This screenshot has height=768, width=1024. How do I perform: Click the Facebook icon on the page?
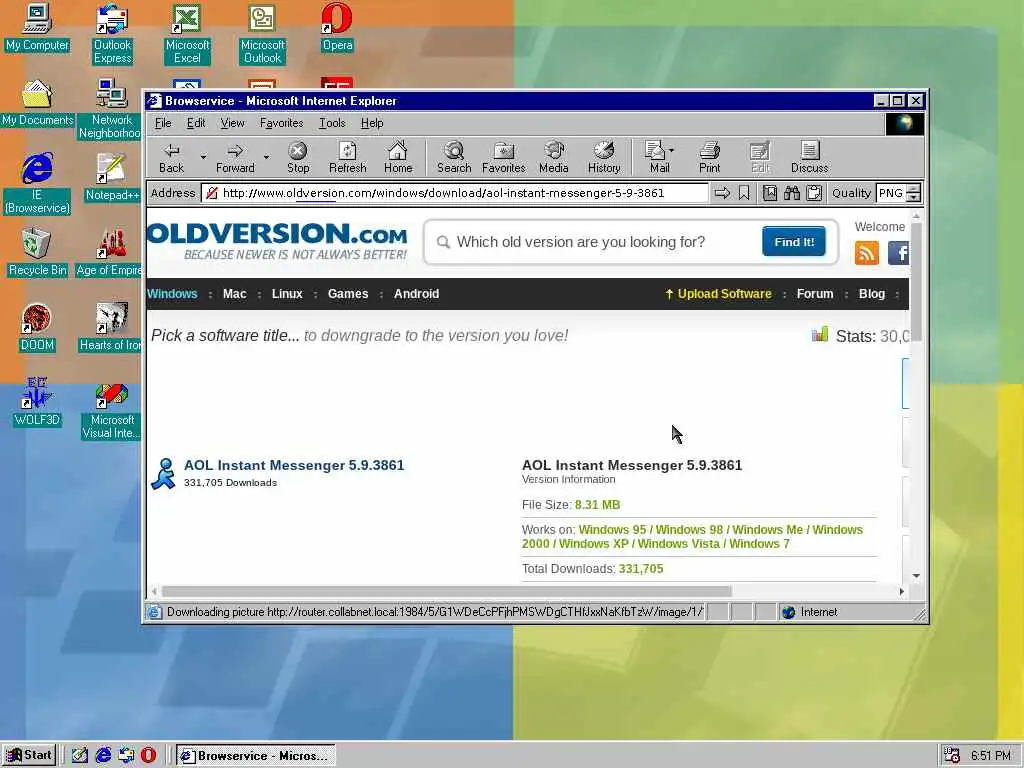pyautogui.click(x=899, y=253)
